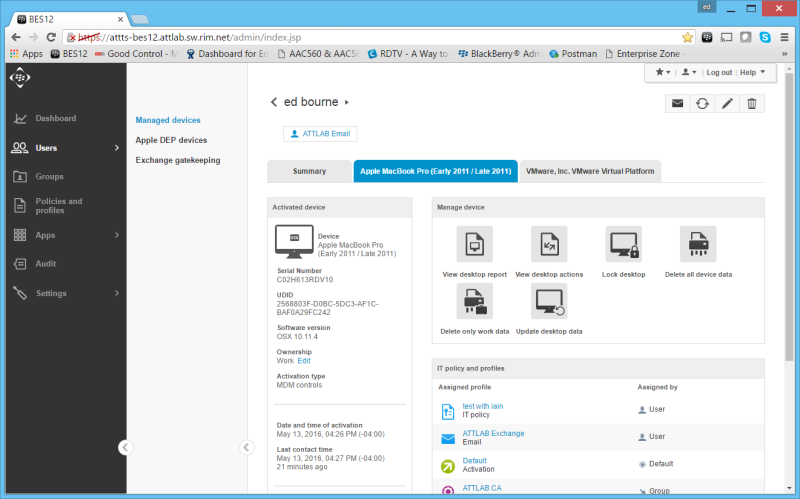Go to next user arrow after ed bourne
Image resolution: width=800 pixels, height=499 pixels.
click(x=347, y=102)
